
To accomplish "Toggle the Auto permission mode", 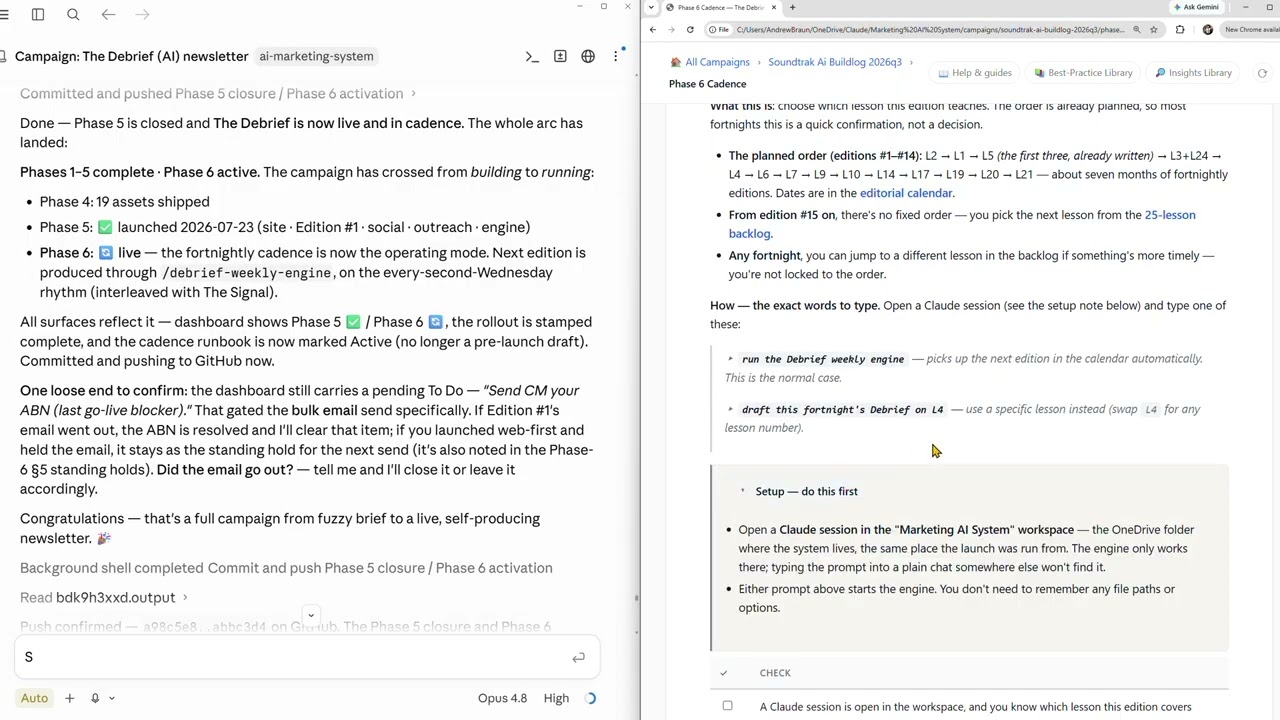I will 34,698.
